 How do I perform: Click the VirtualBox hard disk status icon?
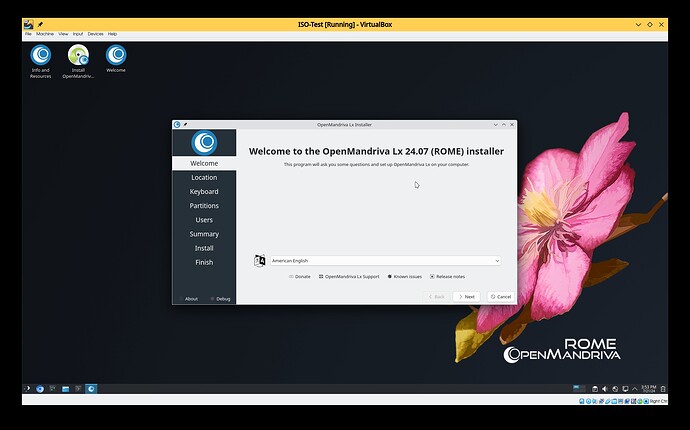pyautogui.click(x=581, y=401)
